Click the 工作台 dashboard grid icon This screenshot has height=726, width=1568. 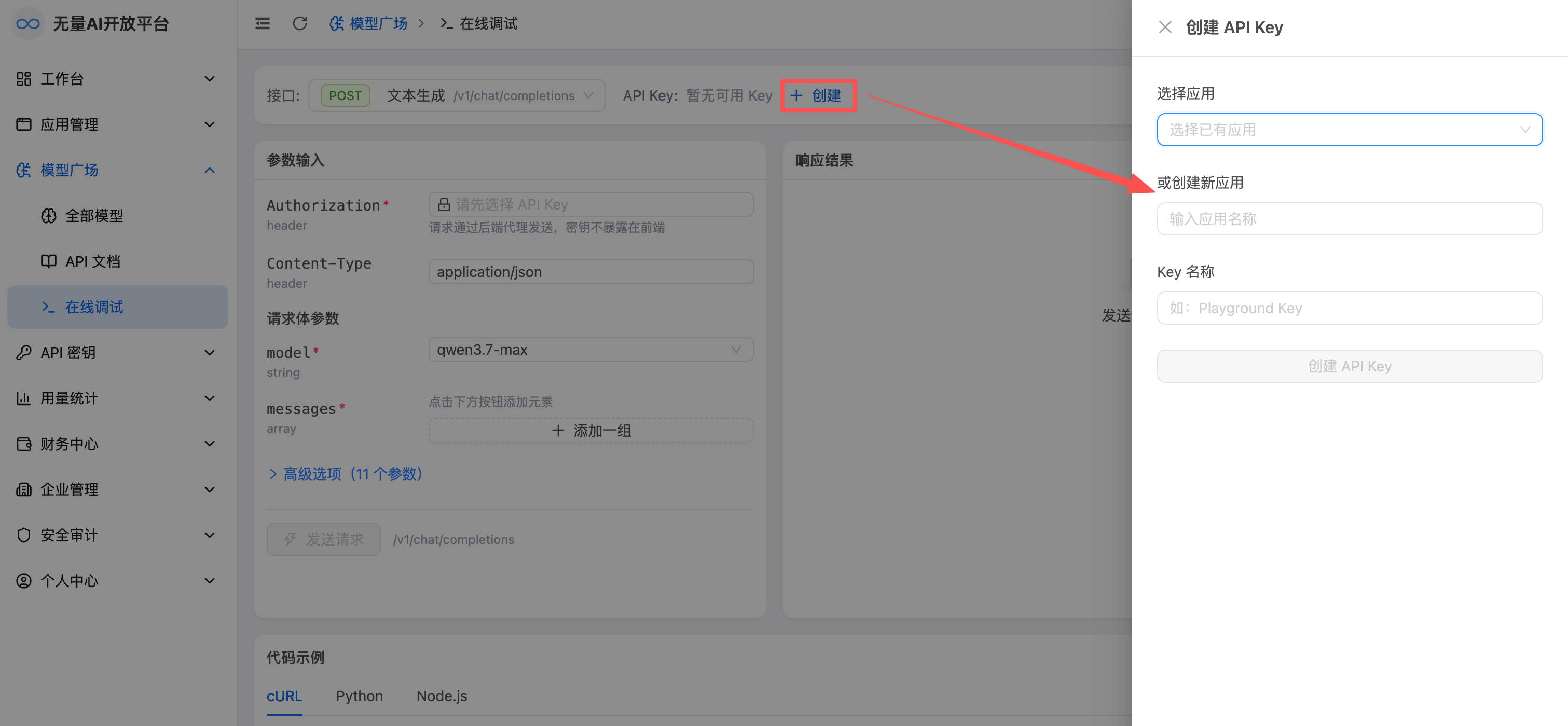tap(24, 78)
